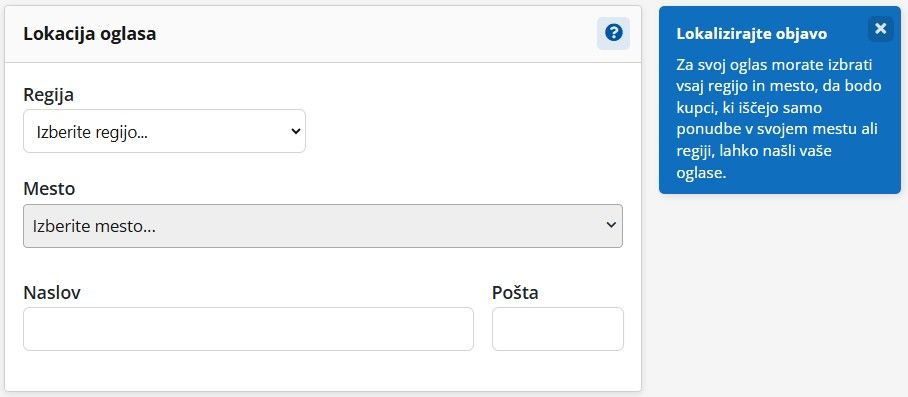The height and width of the screenshot is (397, 908).
Task: Click the Mesto field label
Action: click(x=49, y=188)
